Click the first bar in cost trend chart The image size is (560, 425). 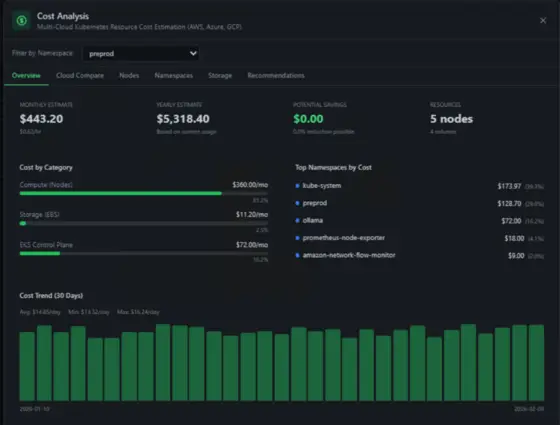(27, 366)
